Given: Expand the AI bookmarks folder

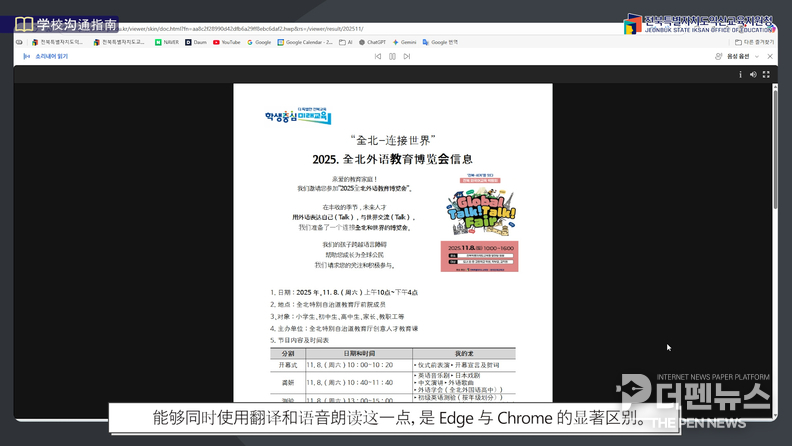Looking at the screenshot, I should click(346, 42).
